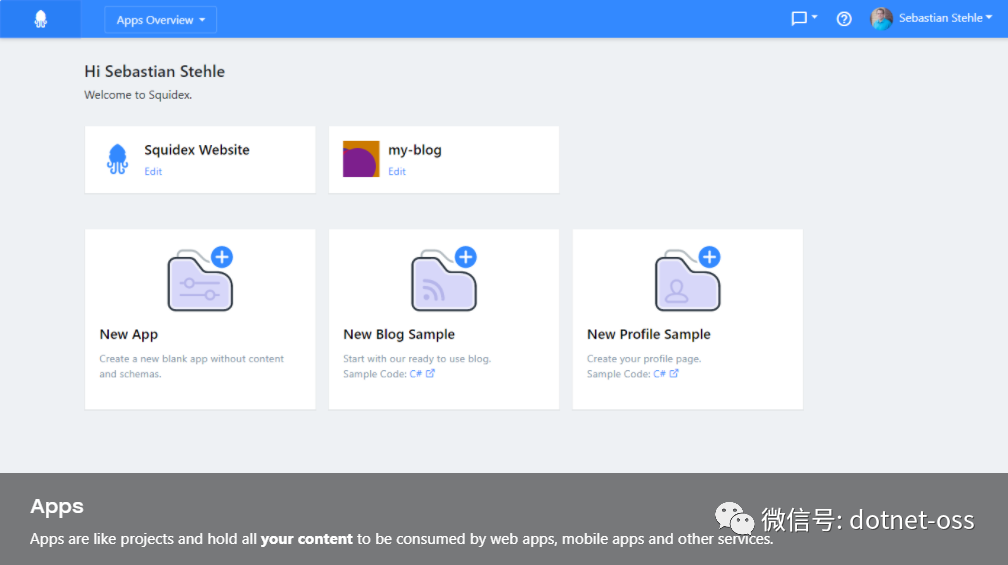Expand the Sebastian Stehle user menu
Viewport: 1008px width, 565px height.
(945, 18)
